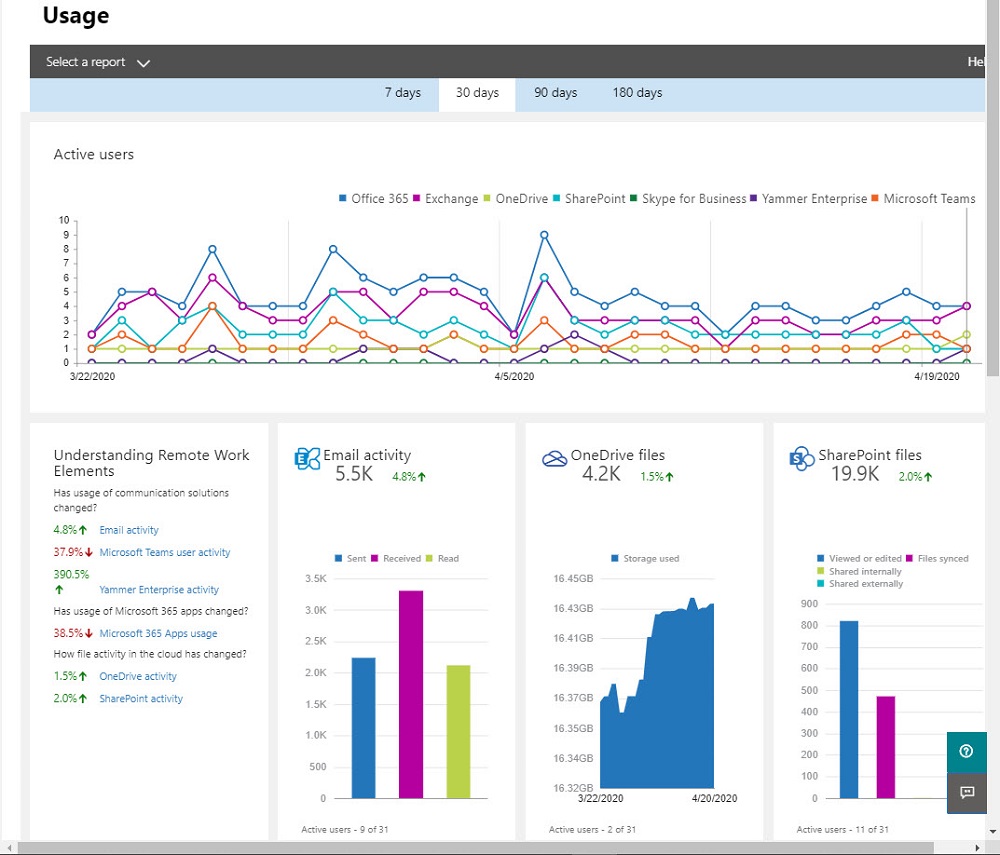Screen dimensions: 1000x855
Task: Open the Microsoft Teams user activity link
Action: pos(165,552)
